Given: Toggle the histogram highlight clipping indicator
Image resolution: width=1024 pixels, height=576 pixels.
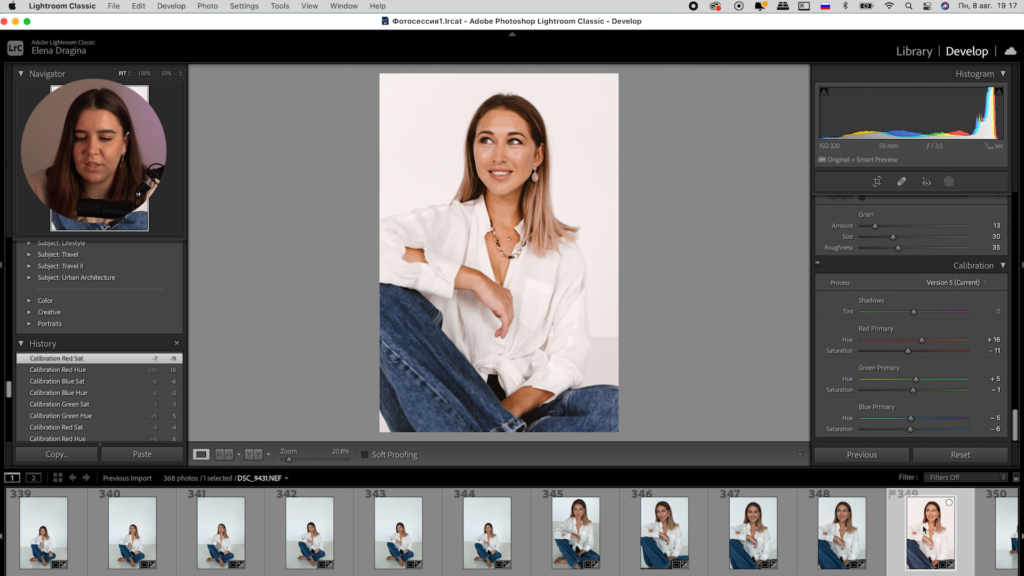Looking at the screenshot, I should pos(998,92).
